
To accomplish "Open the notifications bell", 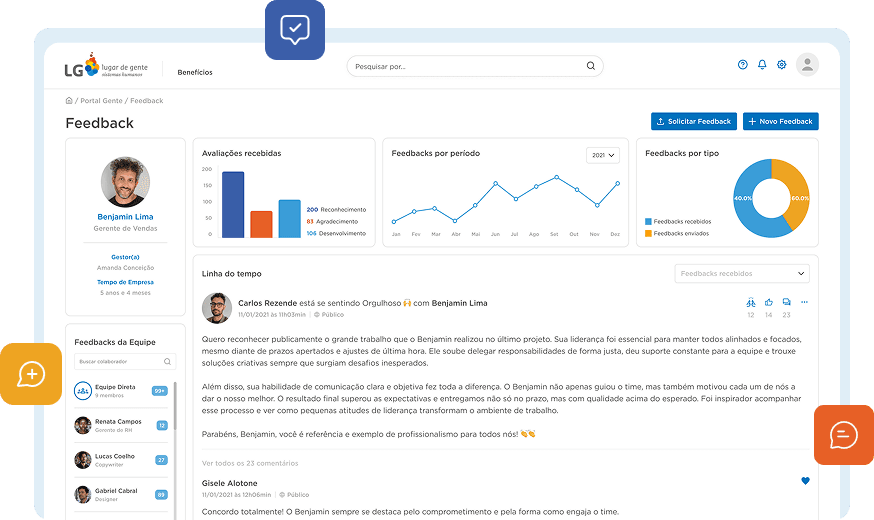I will click(x=762, y=65).
